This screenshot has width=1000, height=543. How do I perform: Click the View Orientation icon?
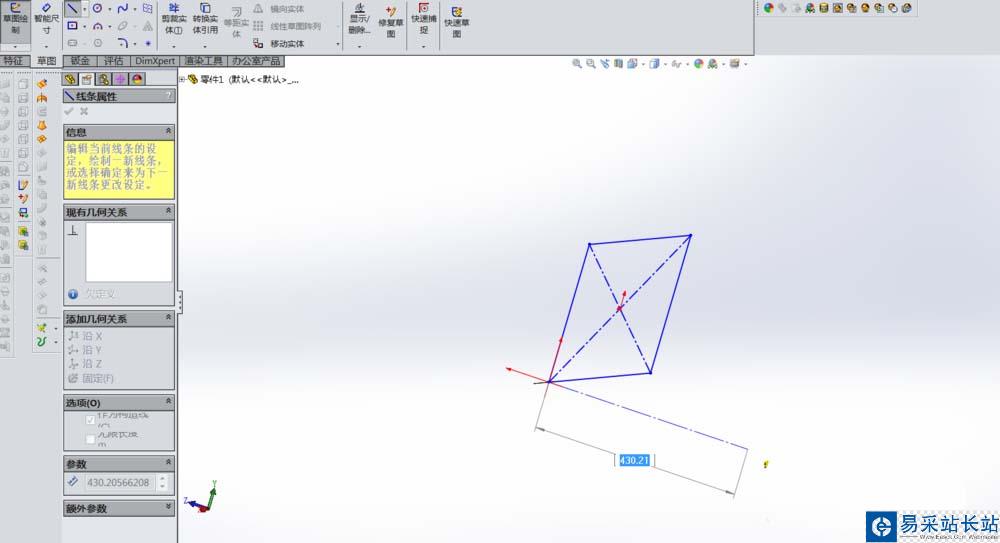pyautogui.click(x=632, y=64)
